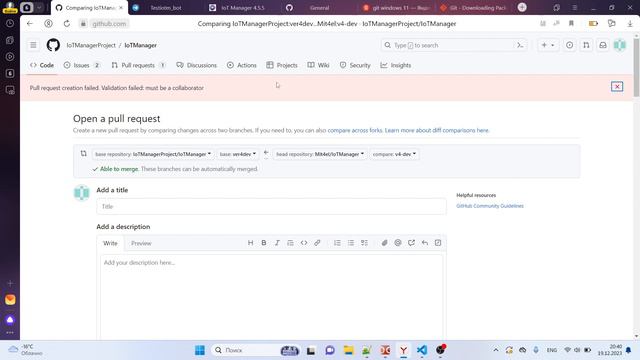The width and height of the screenshot is (640, 360).
Task: Select the Preview tab in editor
Action: pyautogui.click(x=141, y=243)
